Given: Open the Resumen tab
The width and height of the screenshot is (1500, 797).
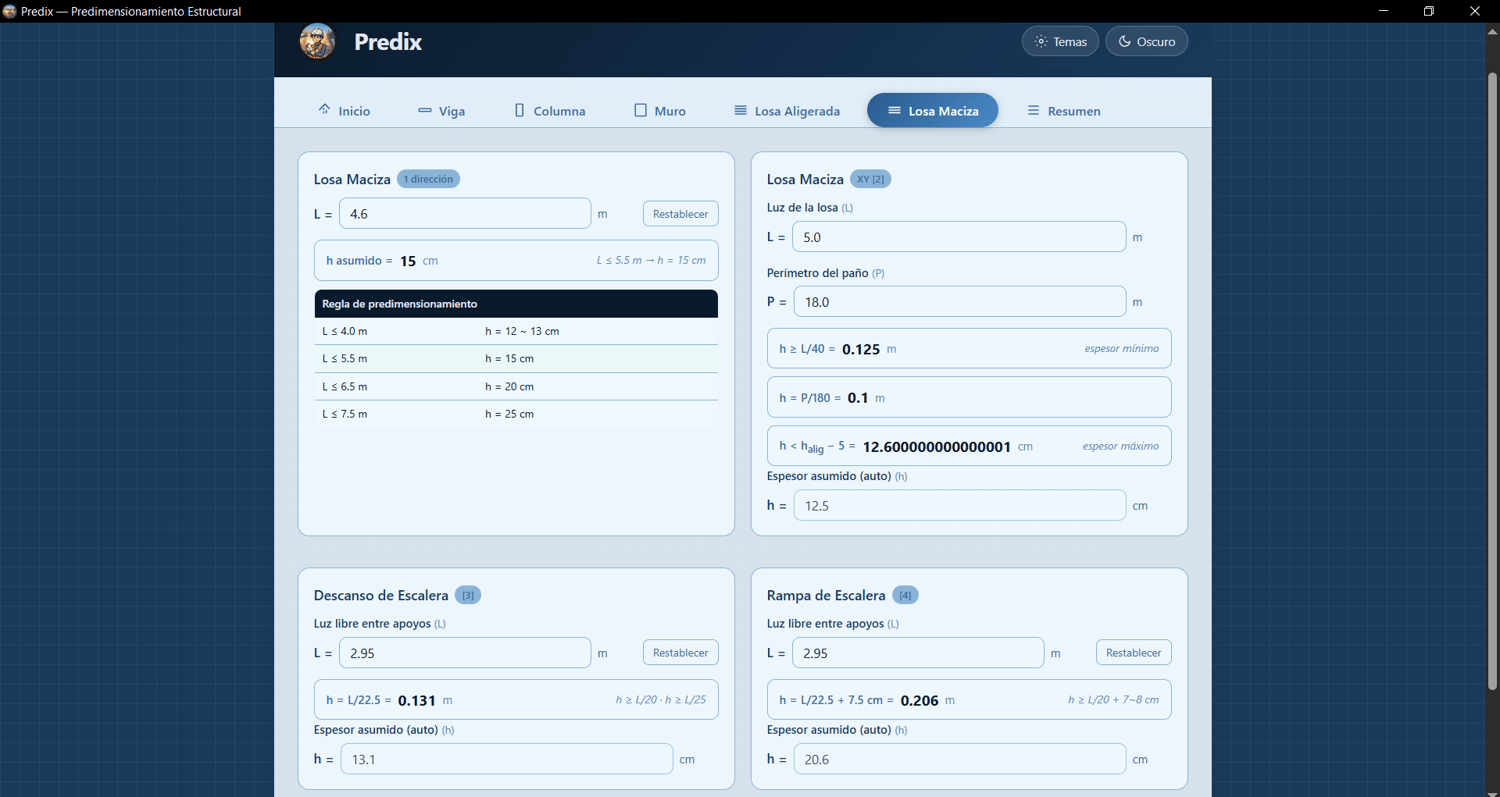Looking at the screenshot, I should (x=1064, y=110).
